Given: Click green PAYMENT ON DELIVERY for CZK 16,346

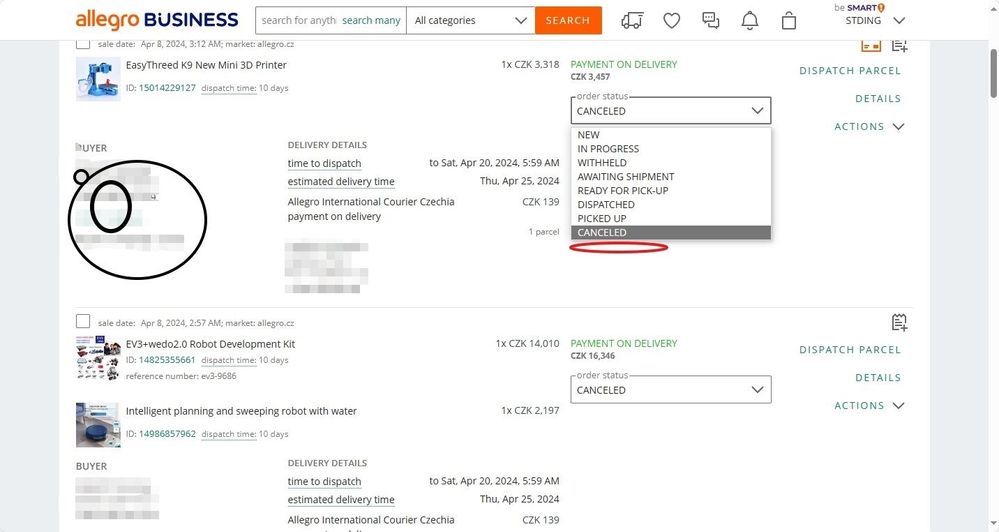Looking at the screenshot, I should point(624,343).
